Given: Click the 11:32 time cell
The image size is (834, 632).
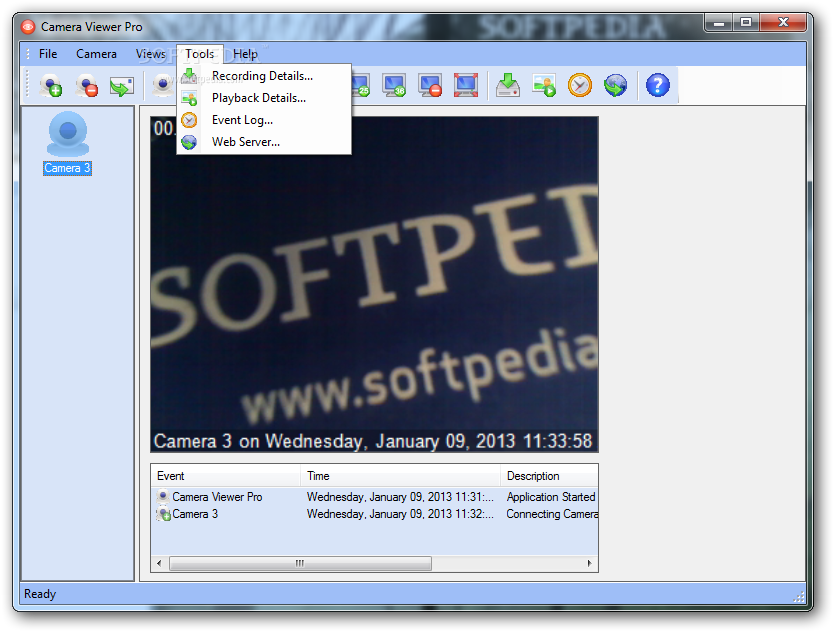Looking at the screenshot, I should (x=400, y=514).
